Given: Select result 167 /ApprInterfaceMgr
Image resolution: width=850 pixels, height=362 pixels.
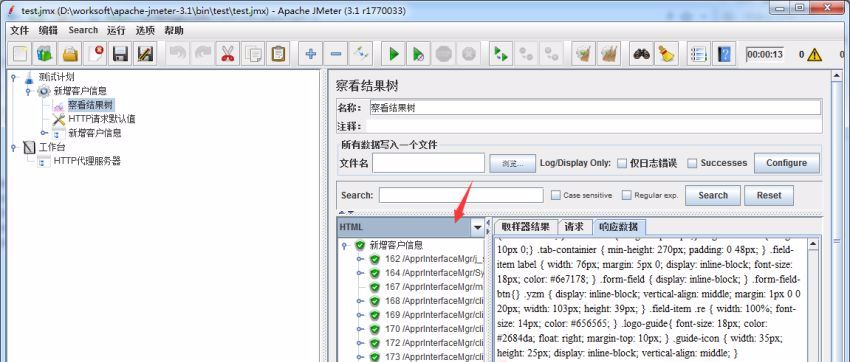Looking at the screenshot, I should tap(434, 287).
